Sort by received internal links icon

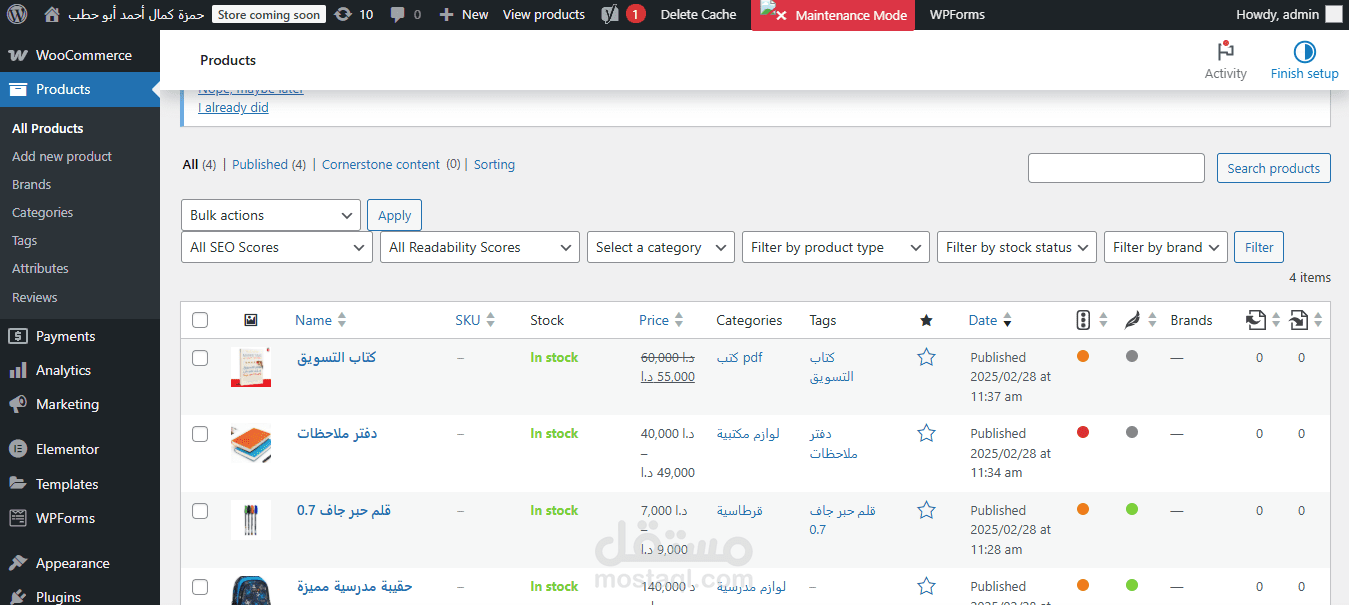coord(1298,320)
